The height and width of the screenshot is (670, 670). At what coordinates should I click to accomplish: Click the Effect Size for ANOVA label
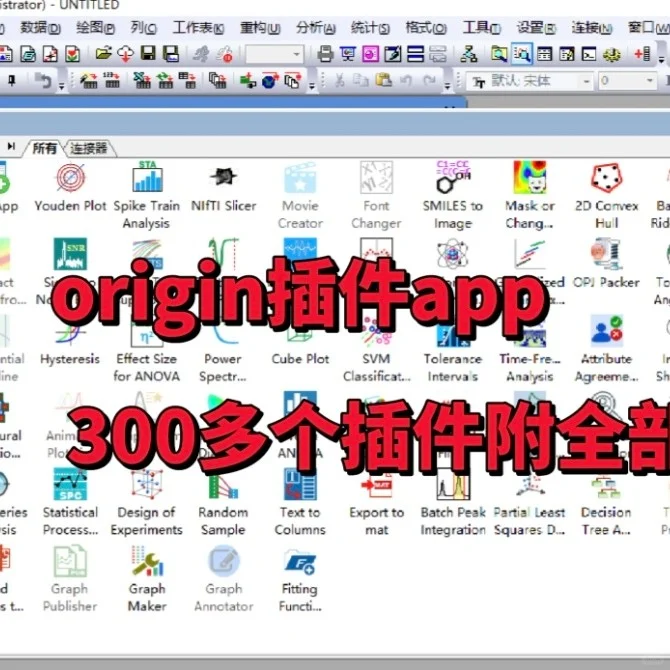click(x=147, y=367)
